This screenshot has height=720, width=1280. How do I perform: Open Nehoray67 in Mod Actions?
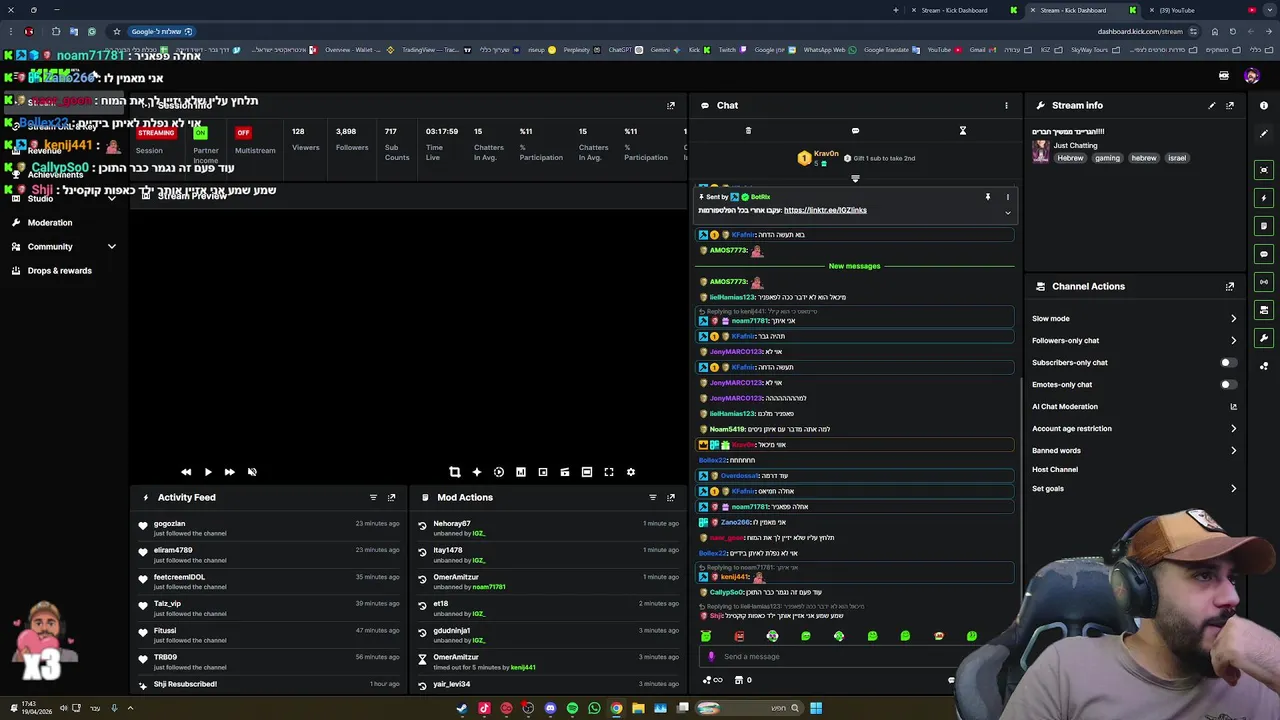(x=452, y=524)
